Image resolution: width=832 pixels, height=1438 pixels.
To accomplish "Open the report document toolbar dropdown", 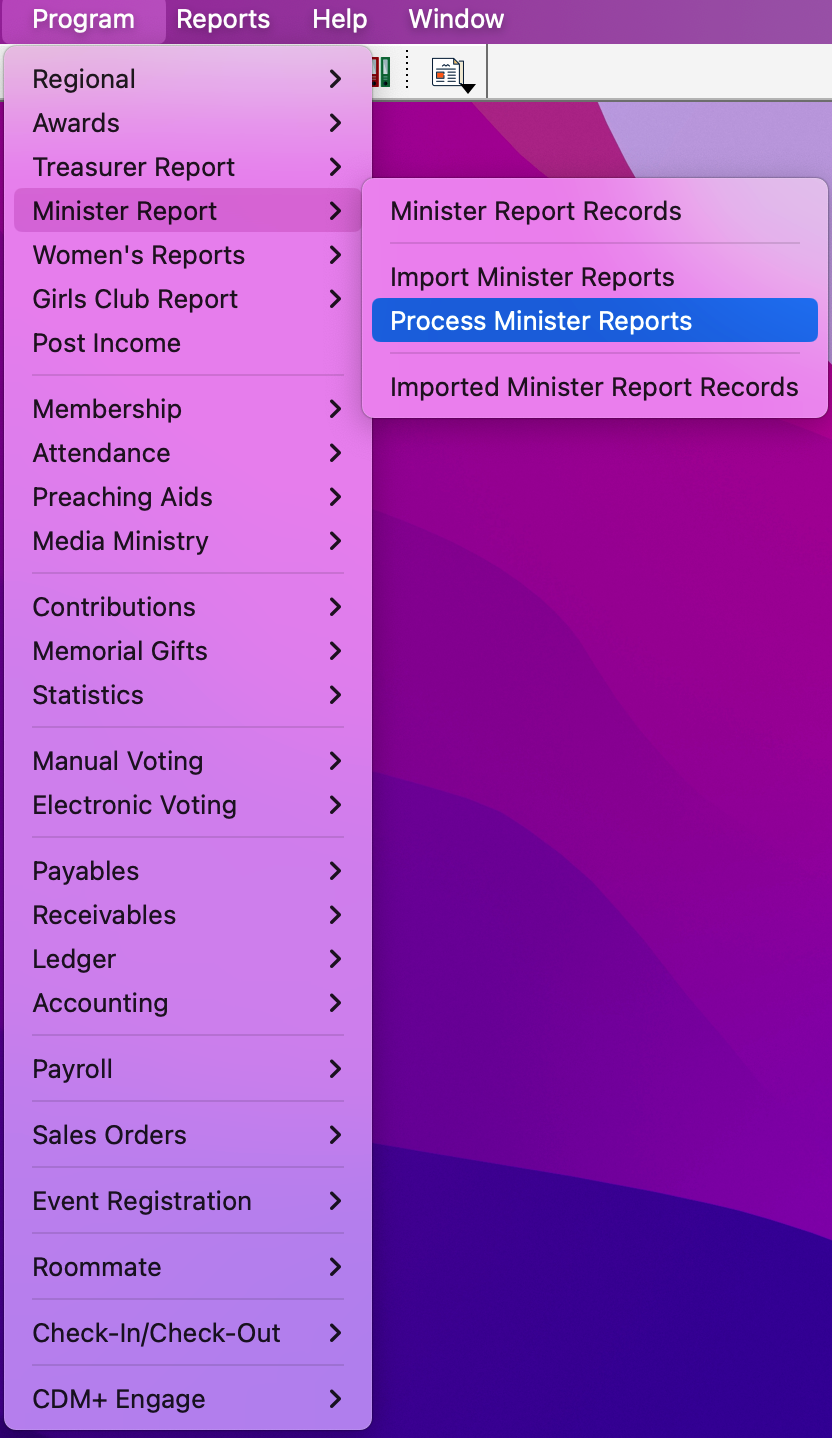I will [453, 74].
